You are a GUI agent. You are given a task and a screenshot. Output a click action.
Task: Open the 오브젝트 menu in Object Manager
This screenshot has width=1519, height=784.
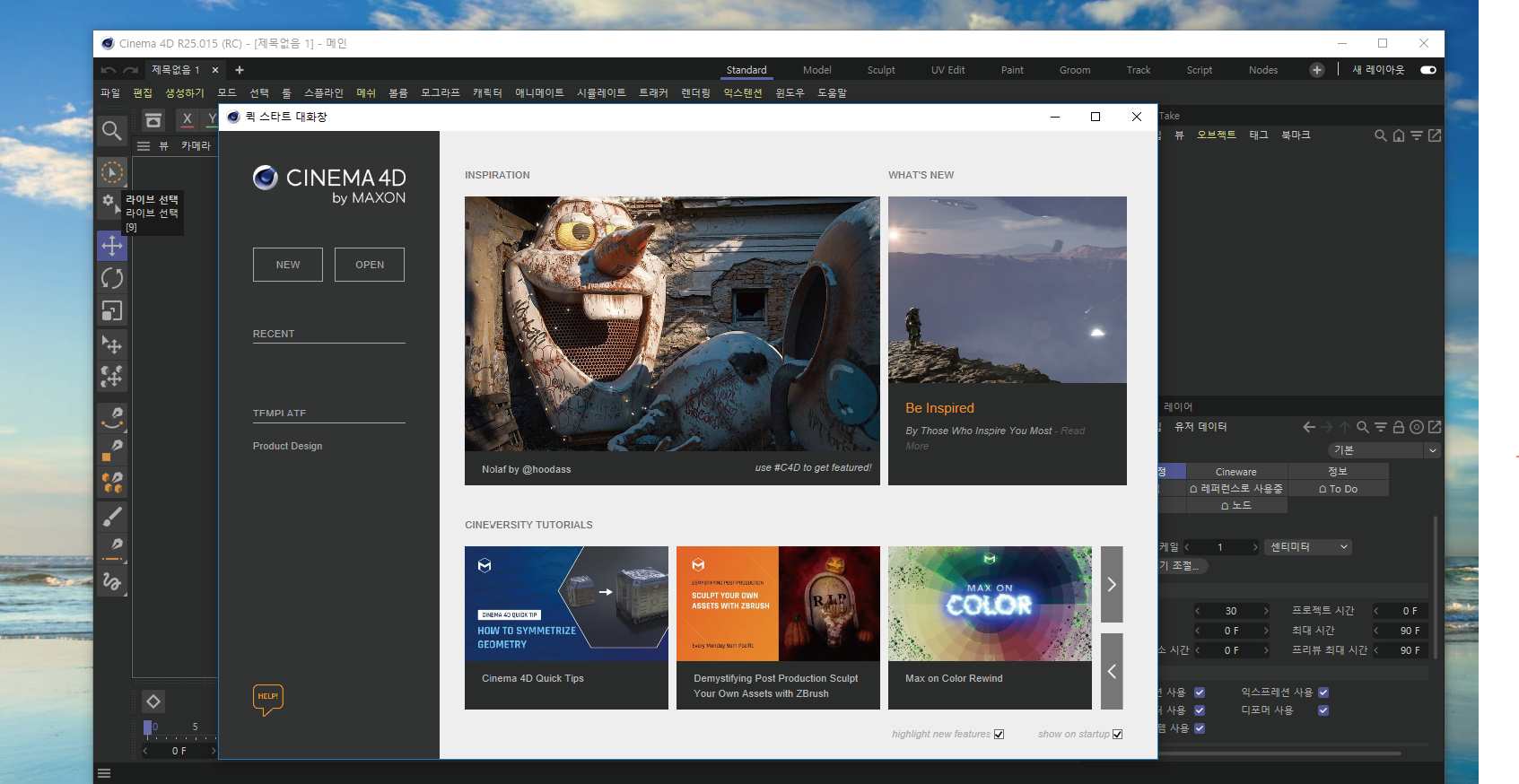[x=1217, y=135]
